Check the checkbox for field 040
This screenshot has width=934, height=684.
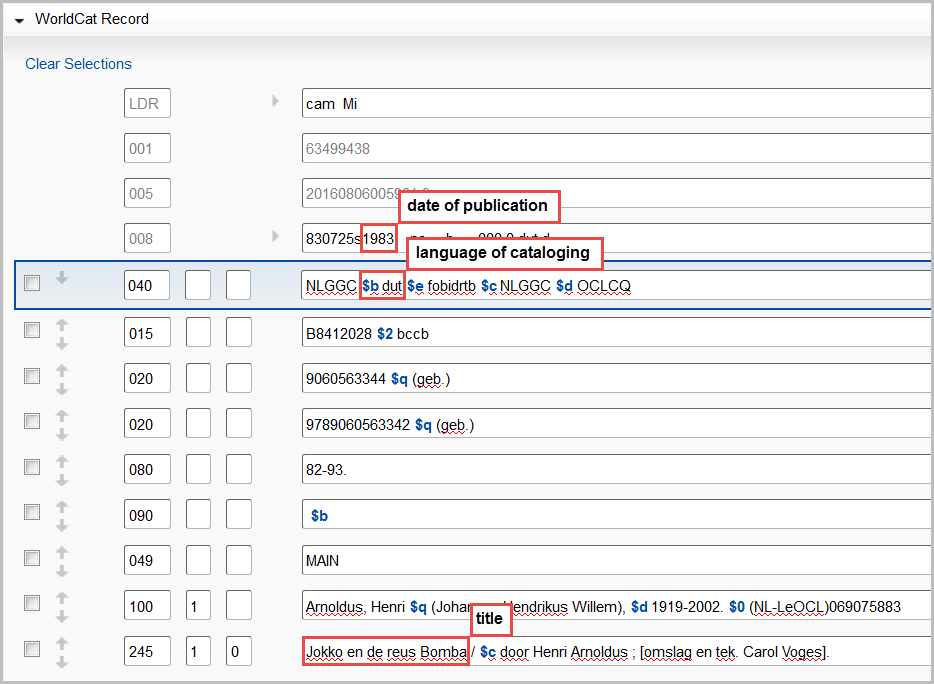32,284
